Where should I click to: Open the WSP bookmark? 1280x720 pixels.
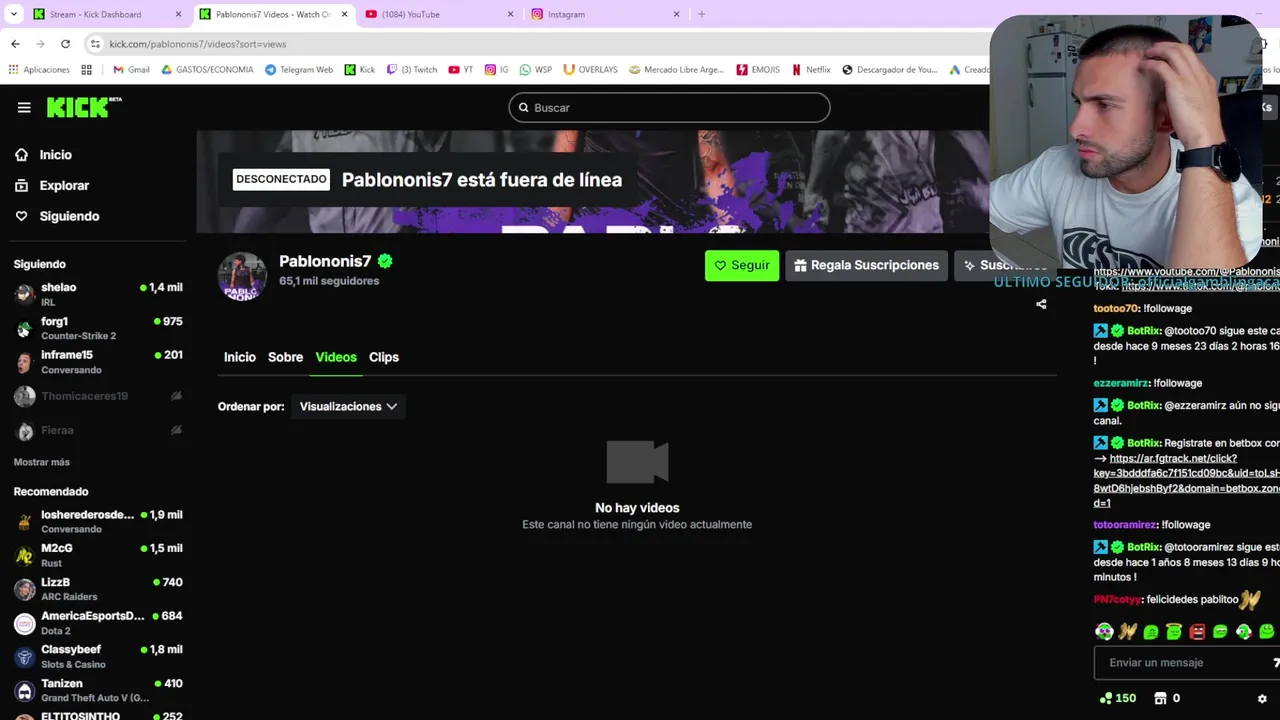tap(535, 70)
